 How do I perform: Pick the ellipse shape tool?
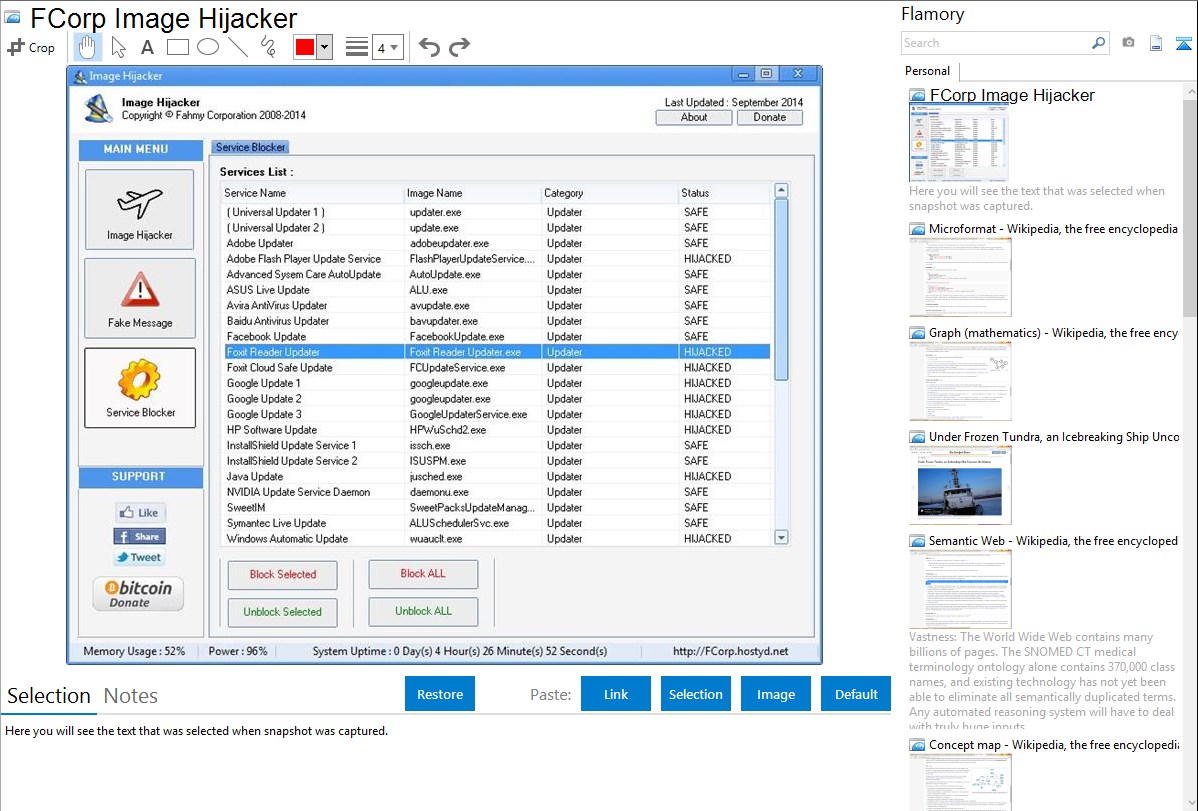click(x=208, y=47)
